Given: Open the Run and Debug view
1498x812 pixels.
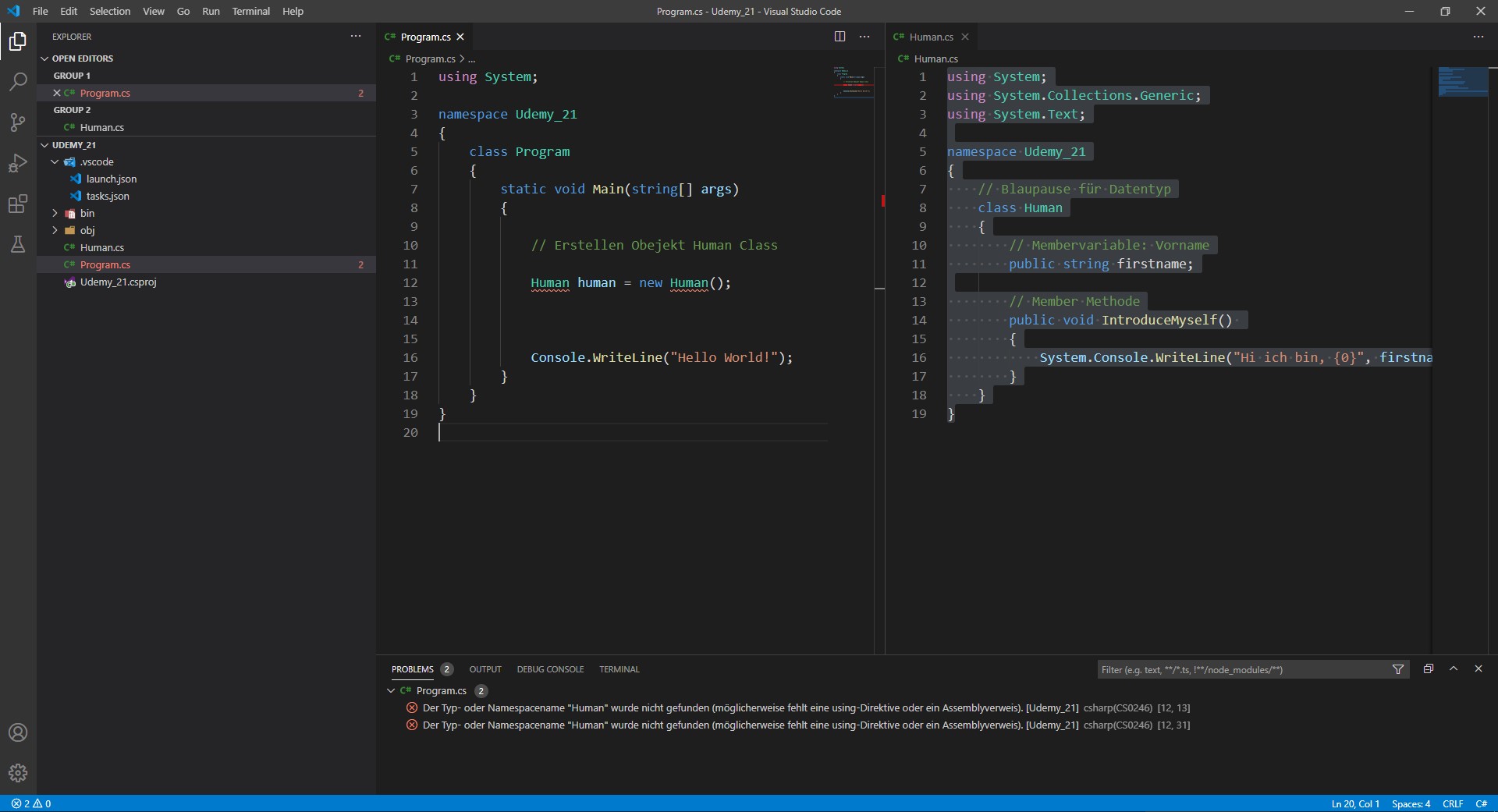Looking at the screenshot, I should click(18, 163).
